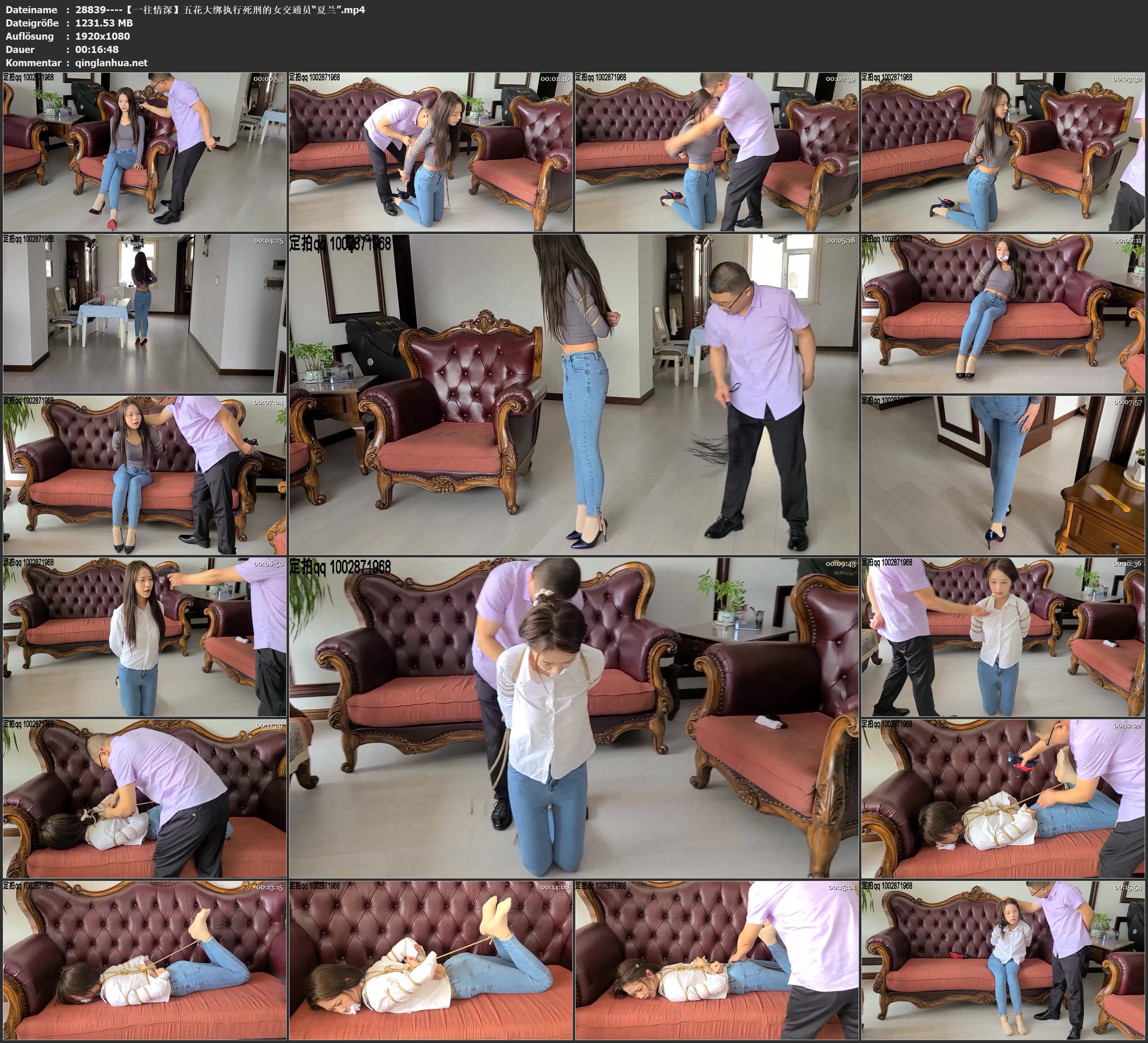Click the large frame stamped 00:05:18

[574, 394]
